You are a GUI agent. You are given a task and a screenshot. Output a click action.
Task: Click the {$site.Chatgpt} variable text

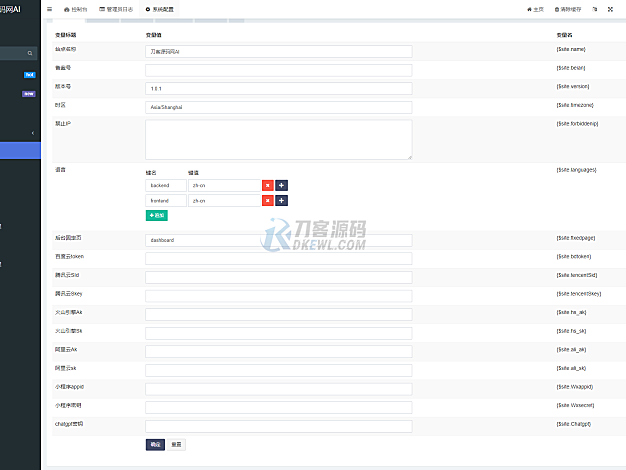tap(574, 424)
